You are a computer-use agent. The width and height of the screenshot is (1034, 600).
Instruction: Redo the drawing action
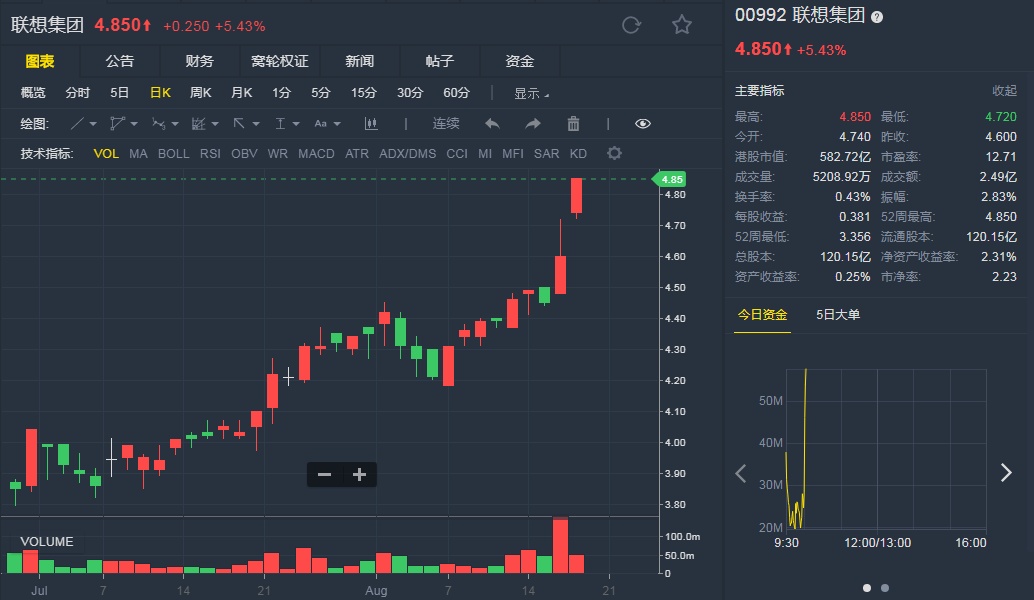(533, 124)
